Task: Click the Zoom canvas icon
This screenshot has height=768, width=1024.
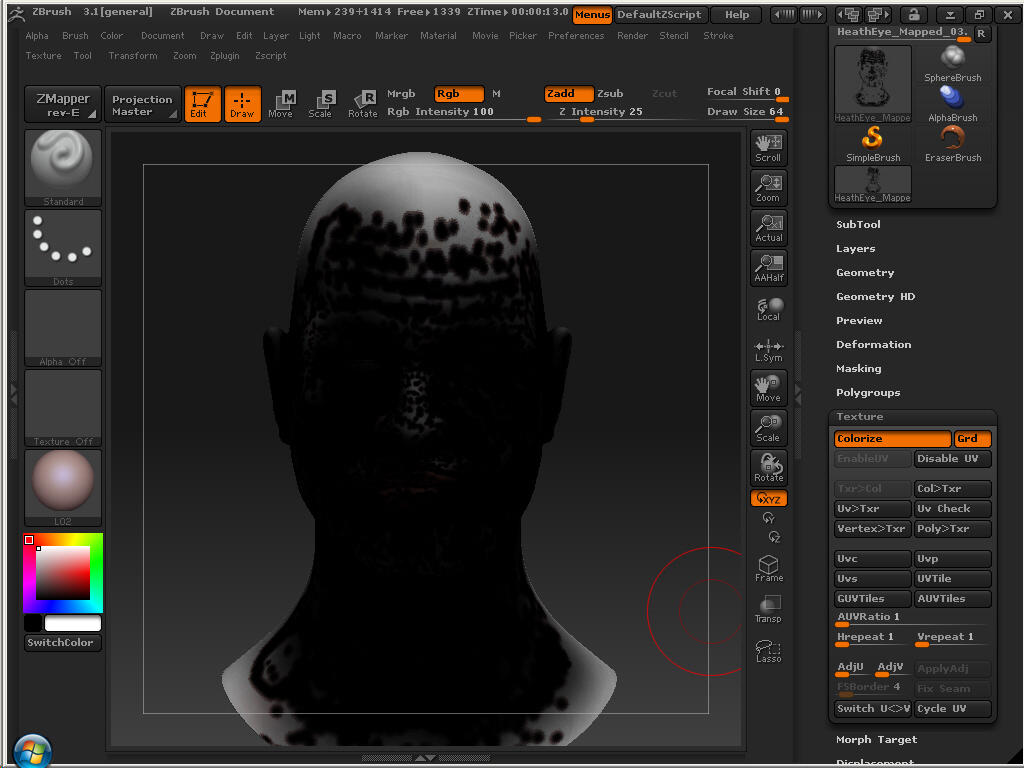Action: pos(768,188)
